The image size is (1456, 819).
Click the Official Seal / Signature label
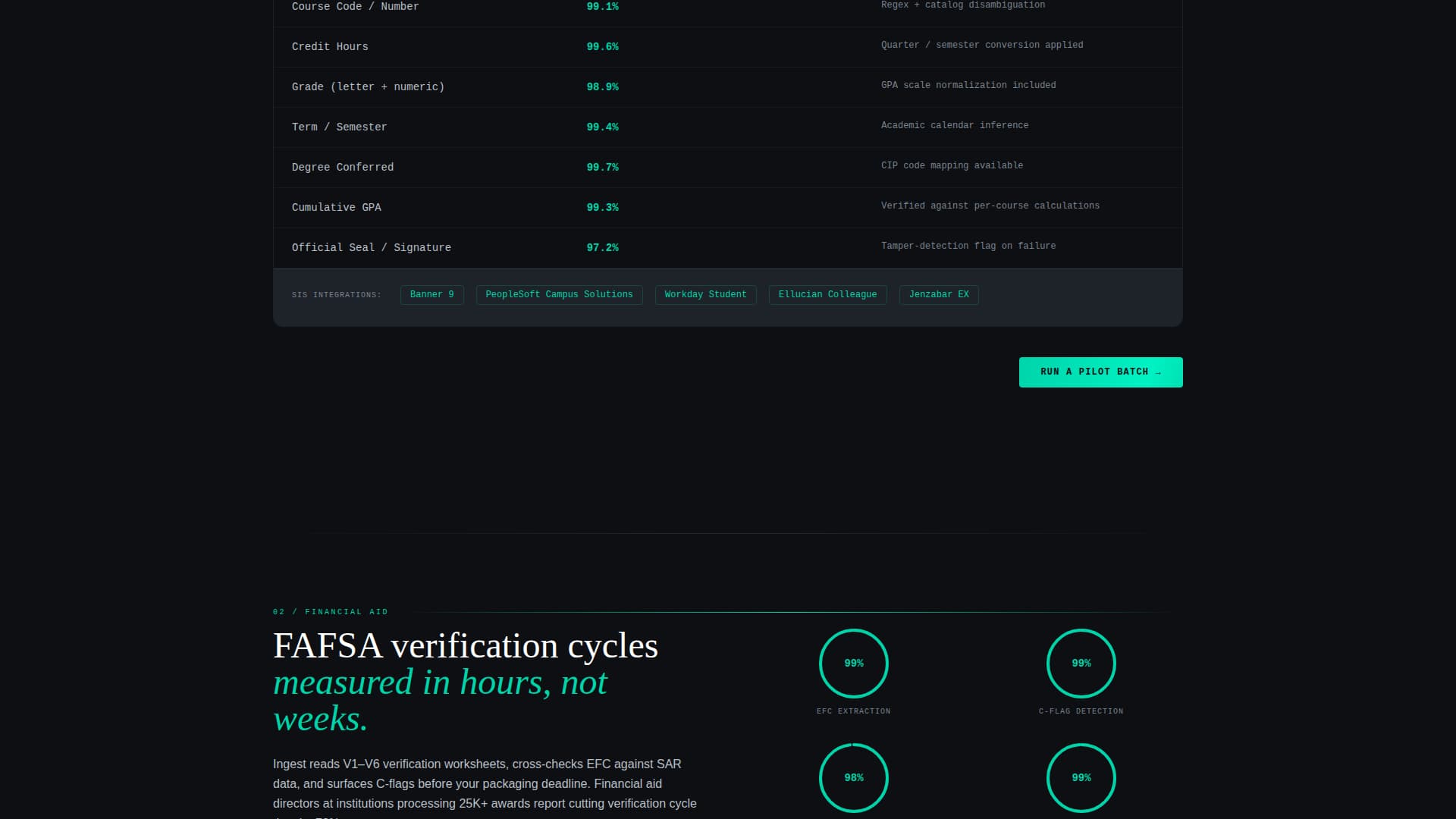click(x=372, y=248)
